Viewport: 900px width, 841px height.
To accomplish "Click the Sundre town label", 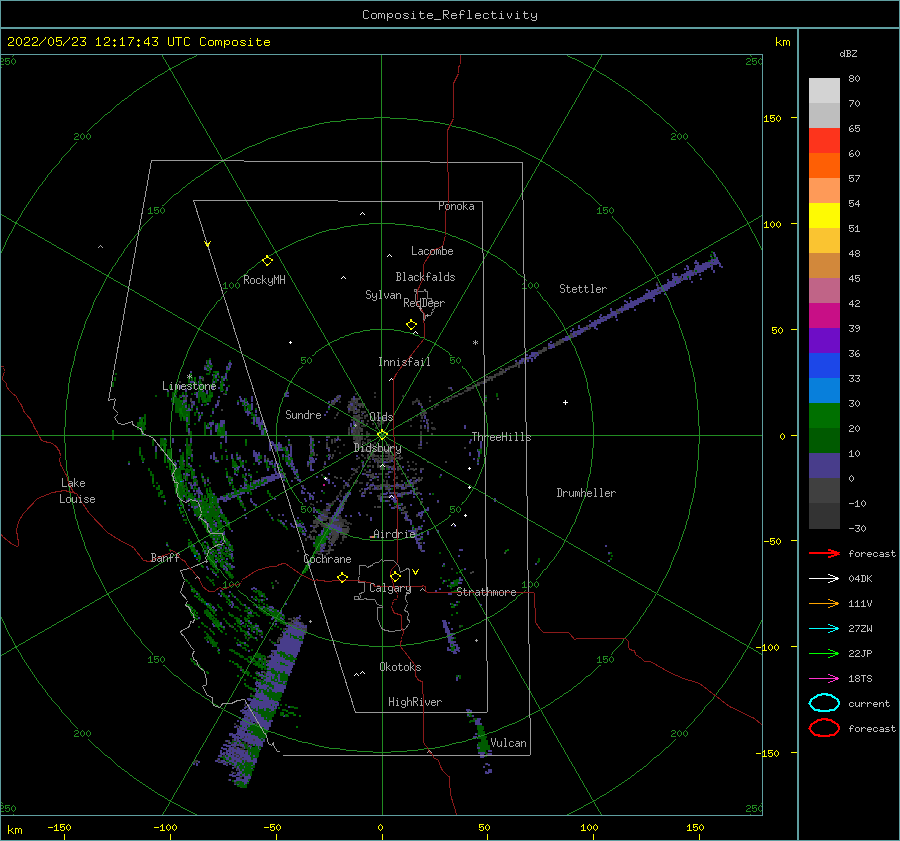I will coord(303,414).
